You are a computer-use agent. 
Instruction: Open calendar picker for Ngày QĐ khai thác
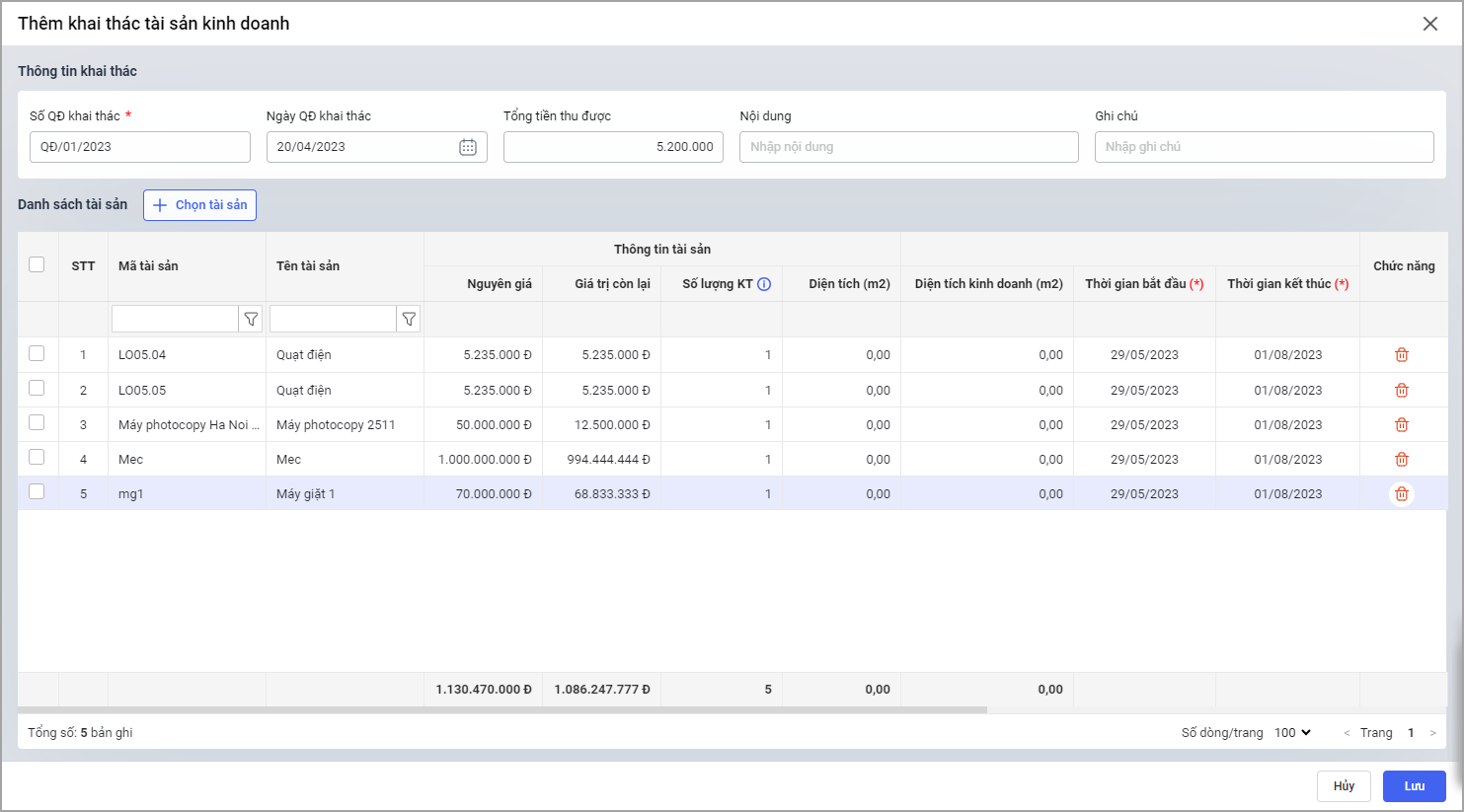pyautogui.click(x=468, y=147)
